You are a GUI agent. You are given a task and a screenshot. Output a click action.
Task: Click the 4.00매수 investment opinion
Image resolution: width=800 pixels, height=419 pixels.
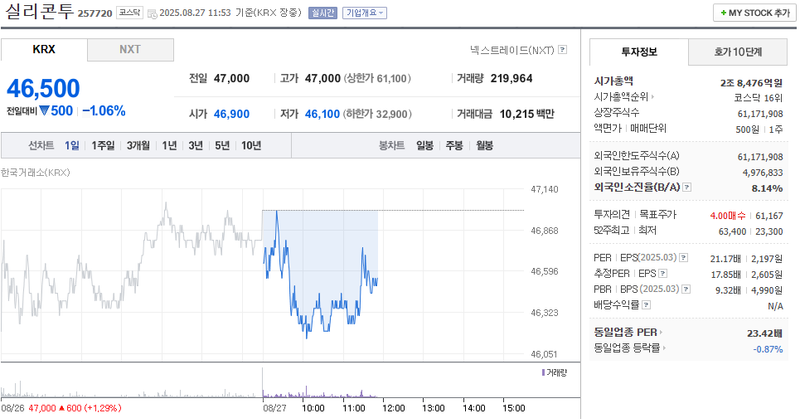pyautogui.click(x=728, y=216)
